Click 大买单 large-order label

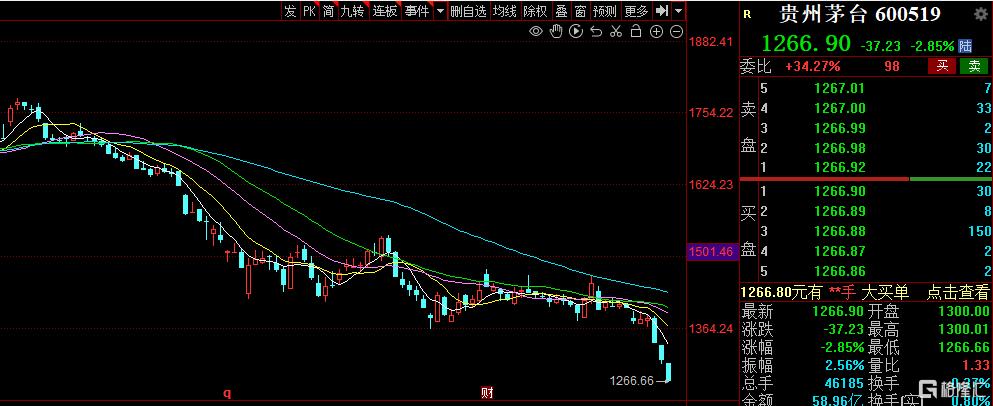click(x=885, y=292)
